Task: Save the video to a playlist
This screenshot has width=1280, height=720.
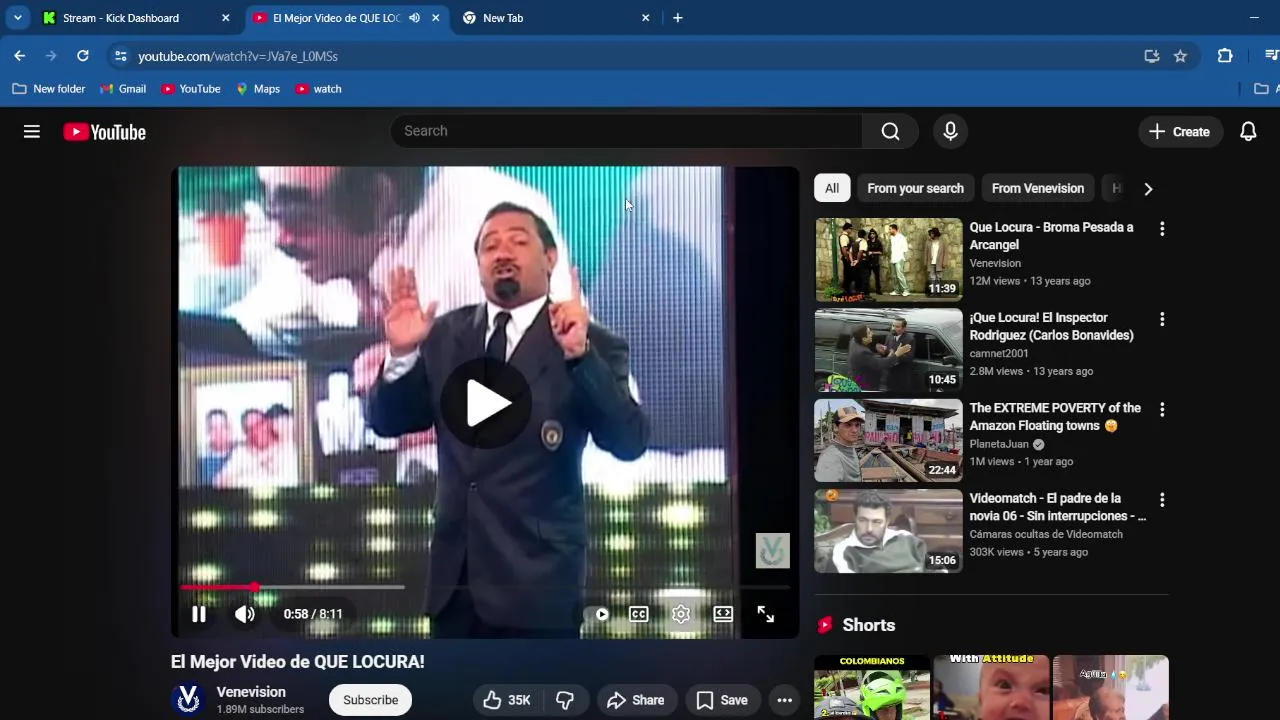Action: 722,700
